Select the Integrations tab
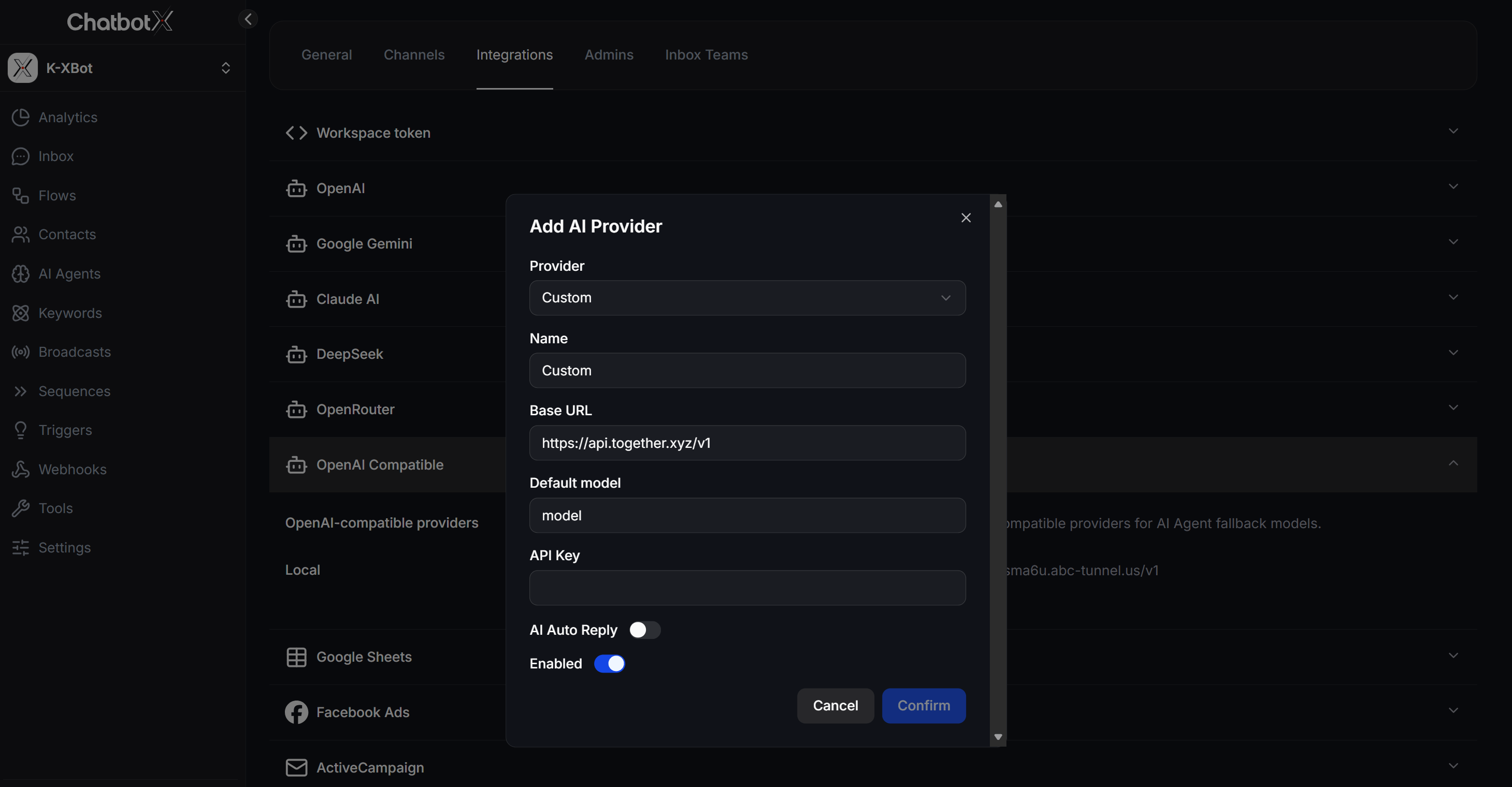Screen dimensions: 1512x787 pos(514,54)
